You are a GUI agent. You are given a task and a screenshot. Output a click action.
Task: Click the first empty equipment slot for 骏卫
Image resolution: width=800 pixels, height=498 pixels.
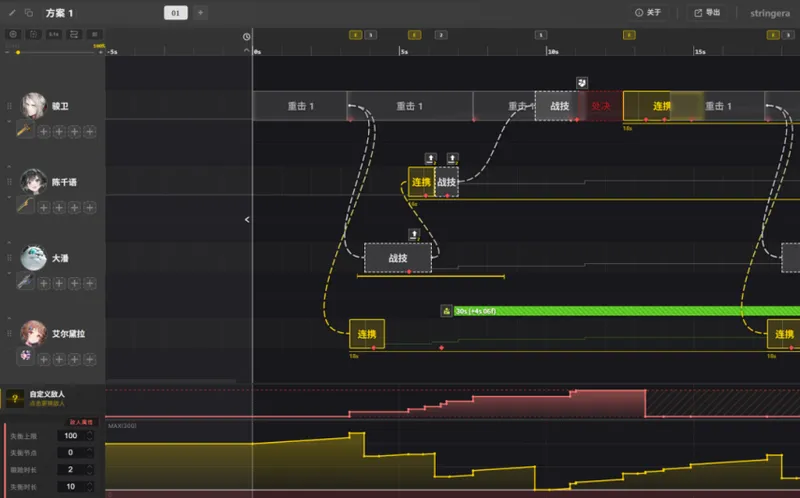tap(44, 131)
